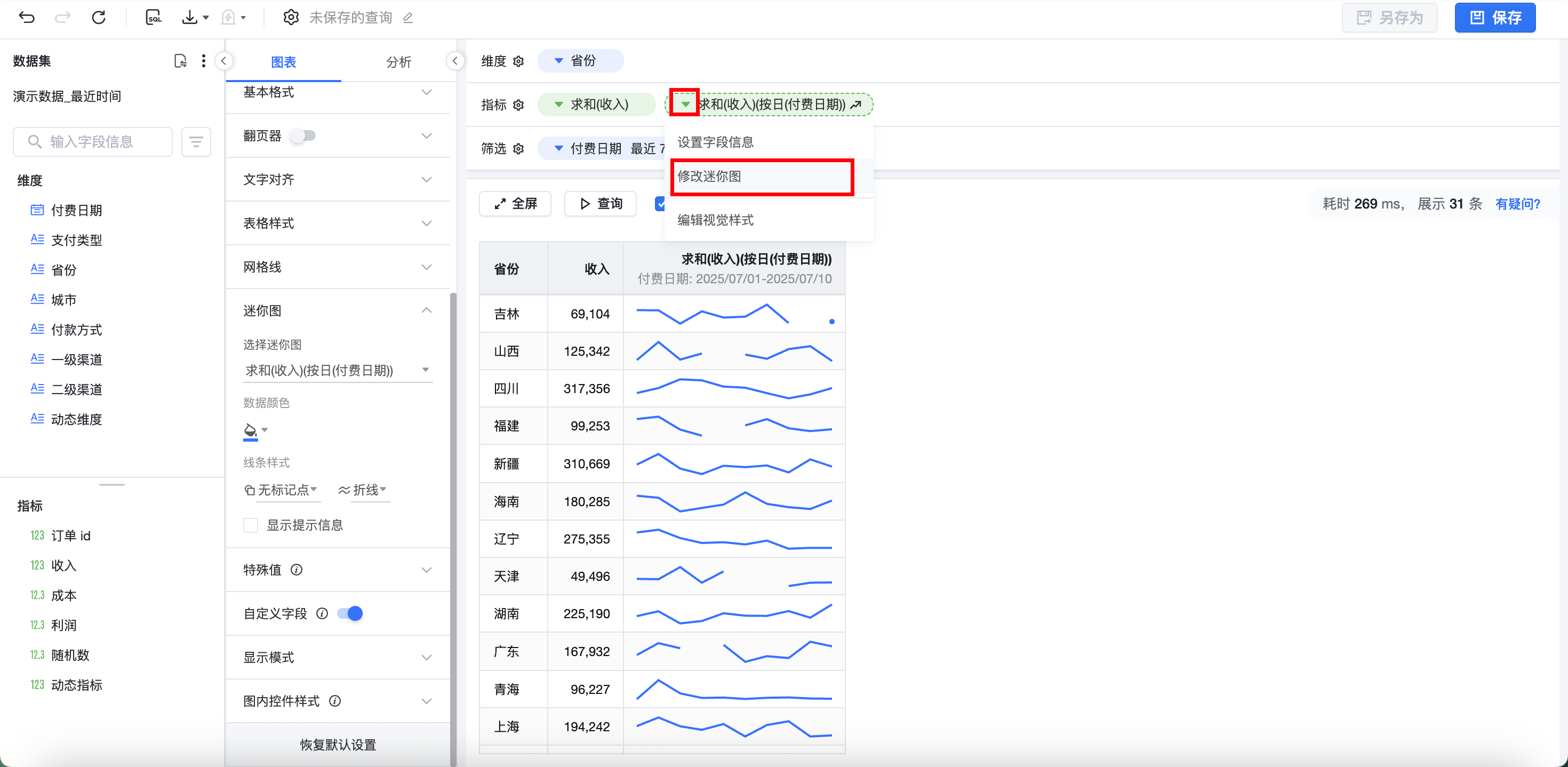The image size is (1568, 767).
Task: Click the 有疑问? link
Action: click(x=1517, y=204)
